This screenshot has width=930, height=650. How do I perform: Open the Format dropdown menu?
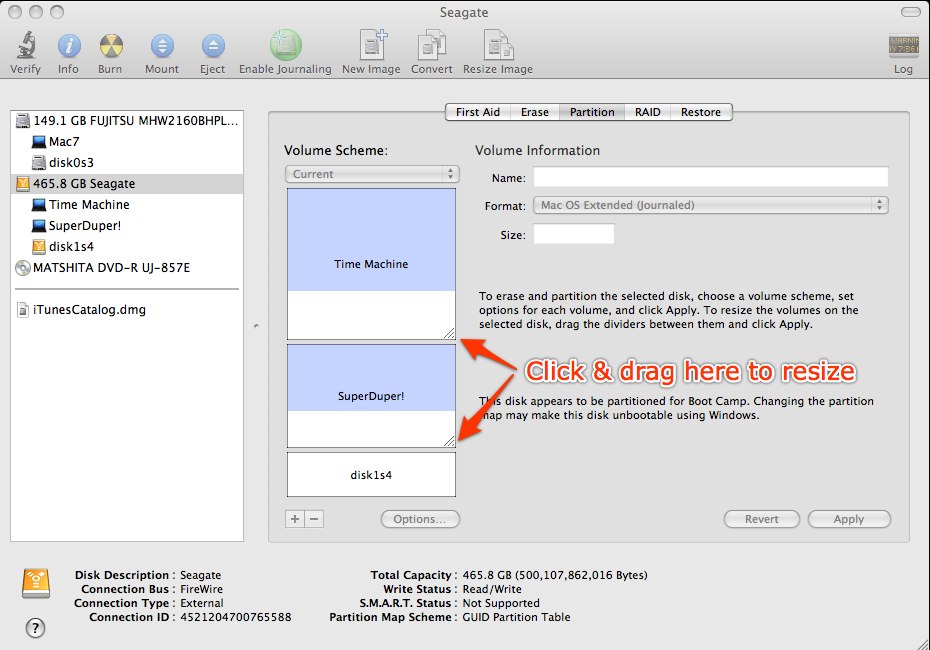coord(711,205)
